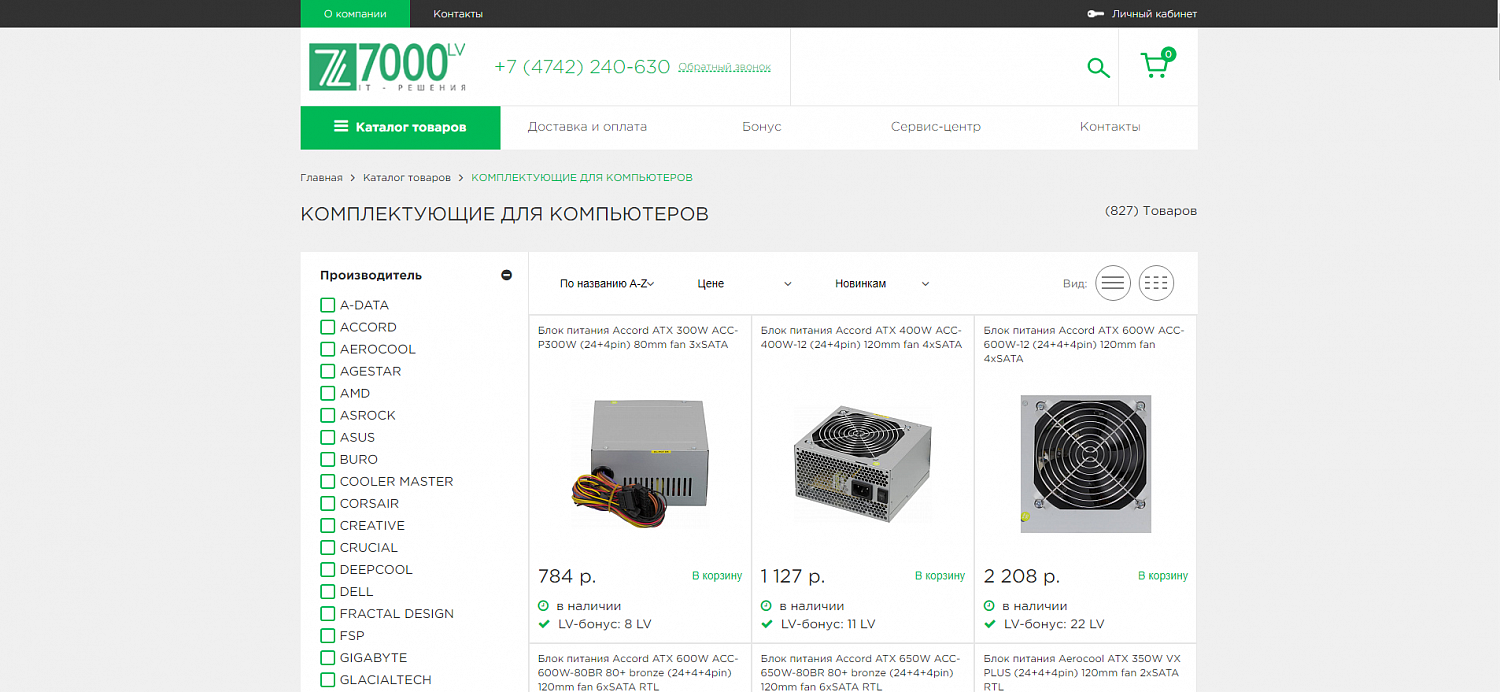Viewport: 1500px width, 692px height.
Task: Click the Accord ATX 600W ACC-600W-12 fan grille image
Action: (x=1086, y=463)
